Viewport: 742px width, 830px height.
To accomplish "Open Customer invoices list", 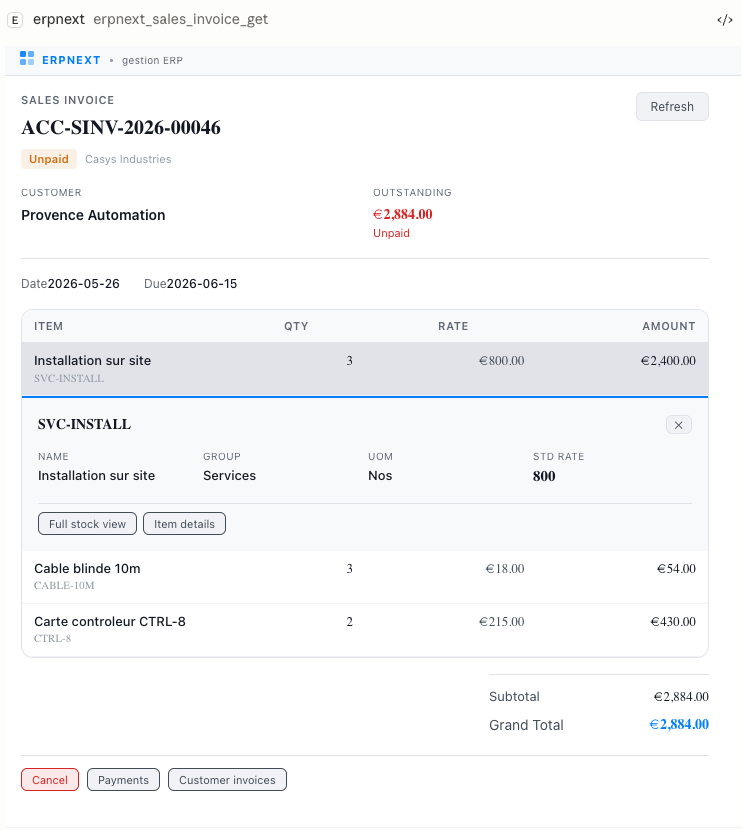I will pyautogui.click(x=227, y=780).
